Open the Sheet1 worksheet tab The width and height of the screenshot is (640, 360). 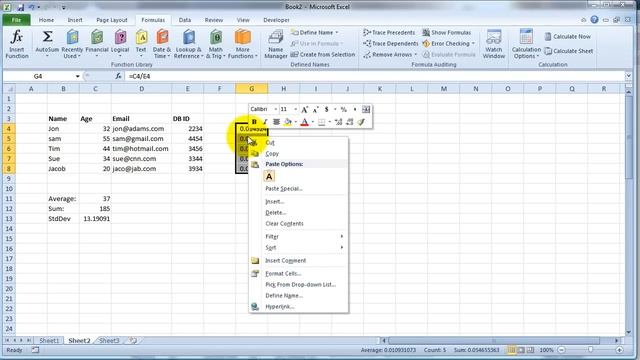[x=49, y=340]
